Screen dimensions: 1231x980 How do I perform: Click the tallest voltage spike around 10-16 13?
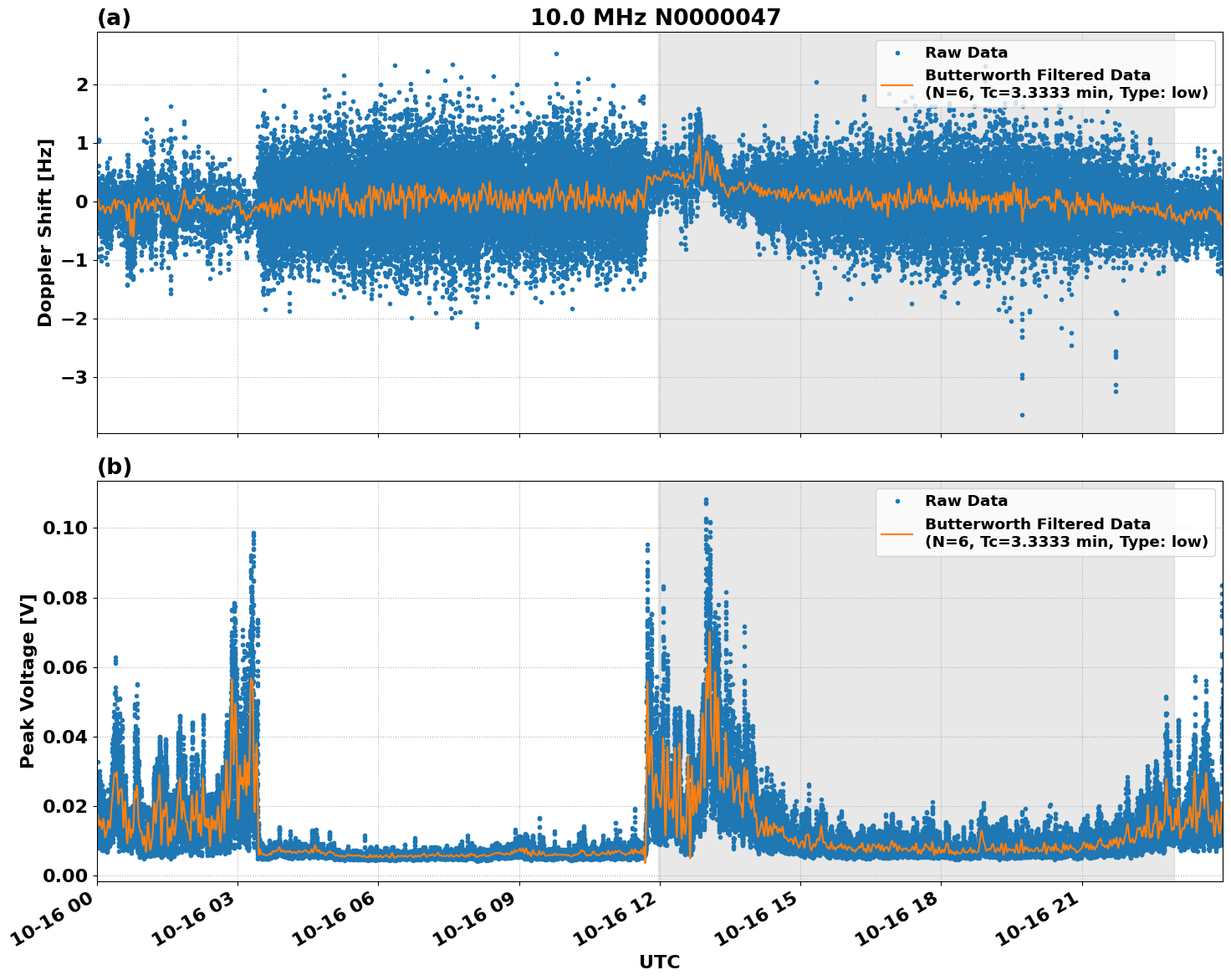[707, 502]
